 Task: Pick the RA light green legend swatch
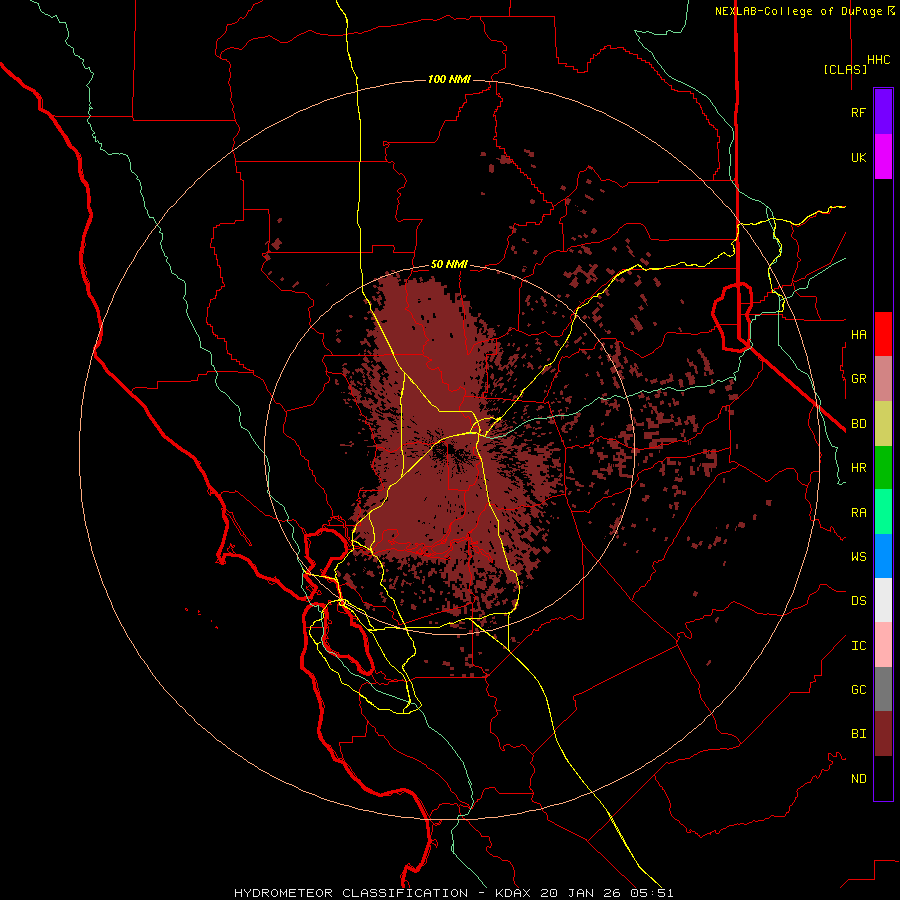(883, 512)
